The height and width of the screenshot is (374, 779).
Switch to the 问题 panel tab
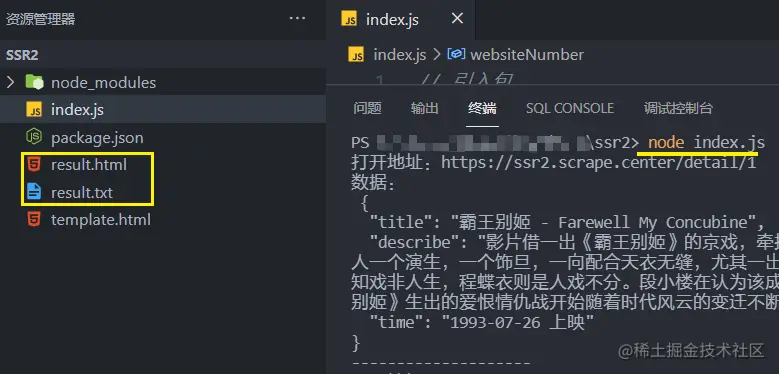(367, 108)
